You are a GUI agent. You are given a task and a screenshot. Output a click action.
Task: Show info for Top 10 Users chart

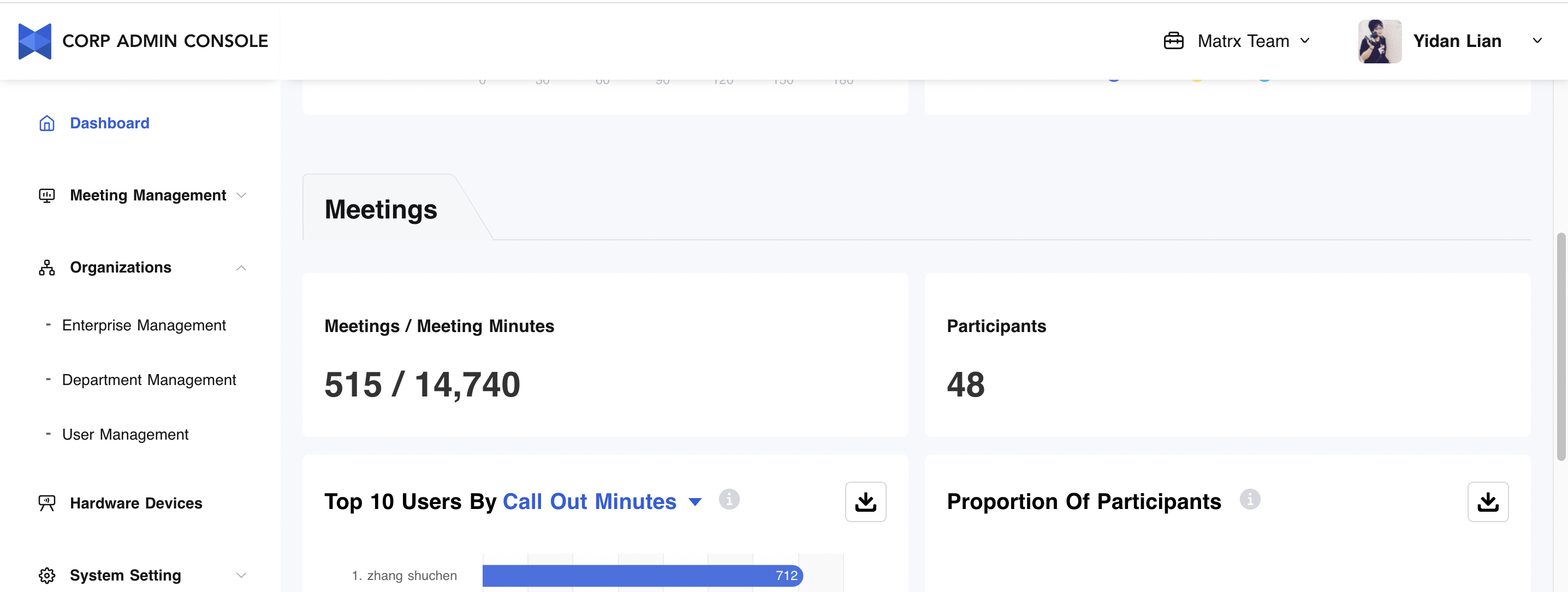[729, 499]
